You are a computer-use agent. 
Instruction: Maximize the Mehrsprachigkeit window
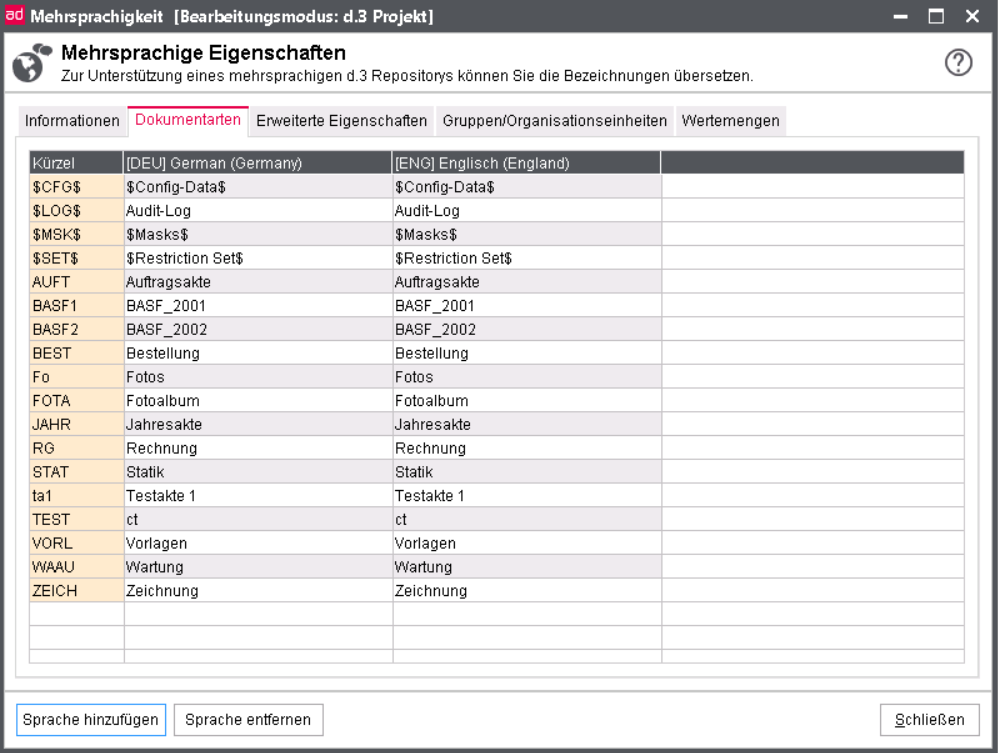point(936,16)
